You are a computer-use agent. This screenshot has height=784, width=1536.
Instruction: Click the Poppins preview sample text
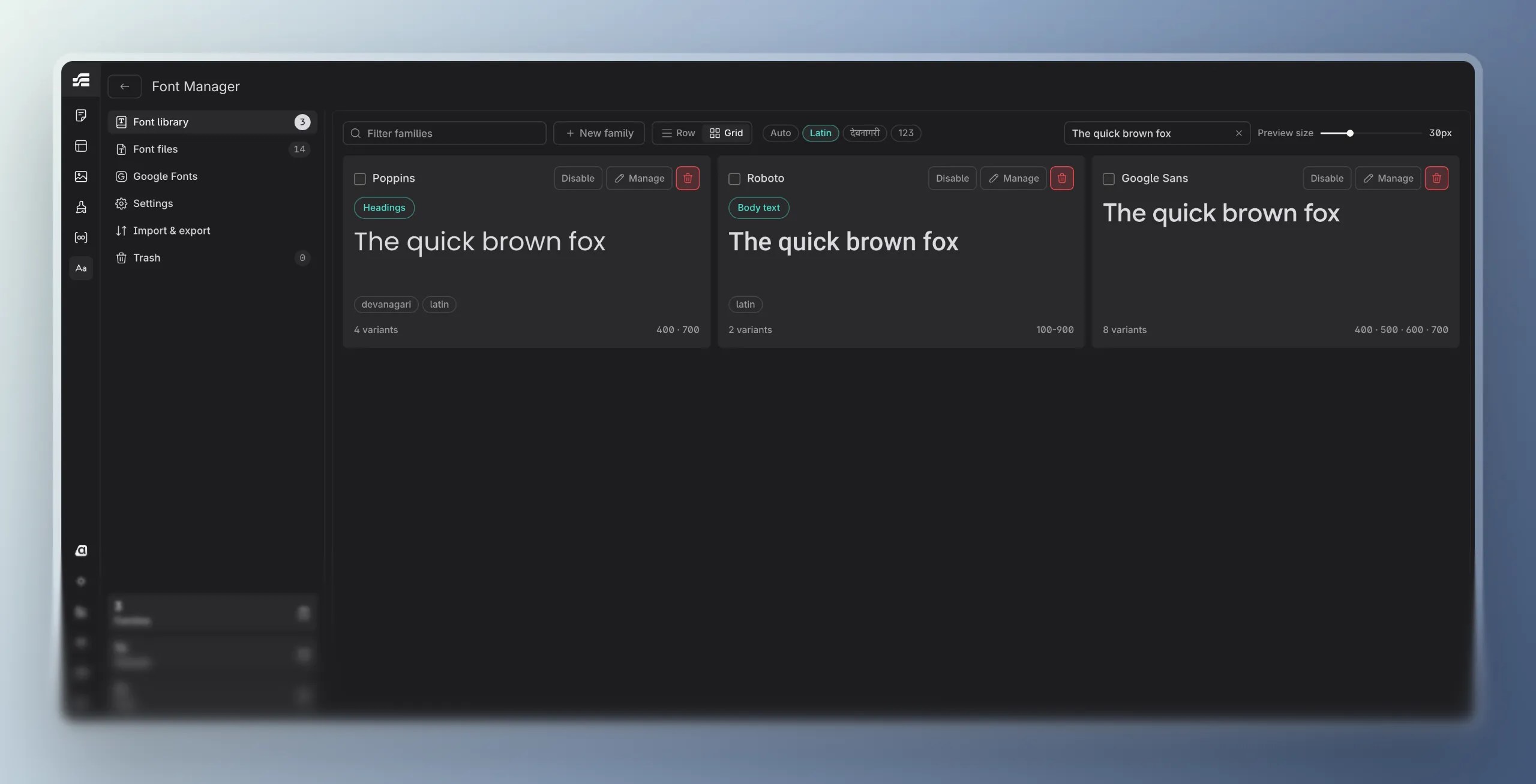point(479,242)
